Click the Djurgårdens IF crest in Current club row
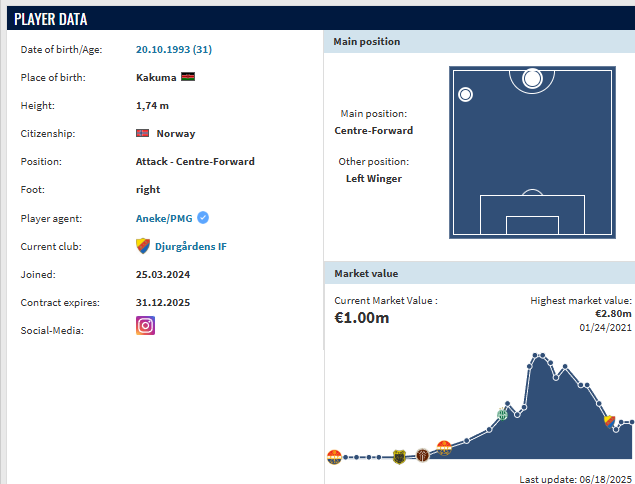The height and width of the screenshot is (484, 635). click(142, 246)
